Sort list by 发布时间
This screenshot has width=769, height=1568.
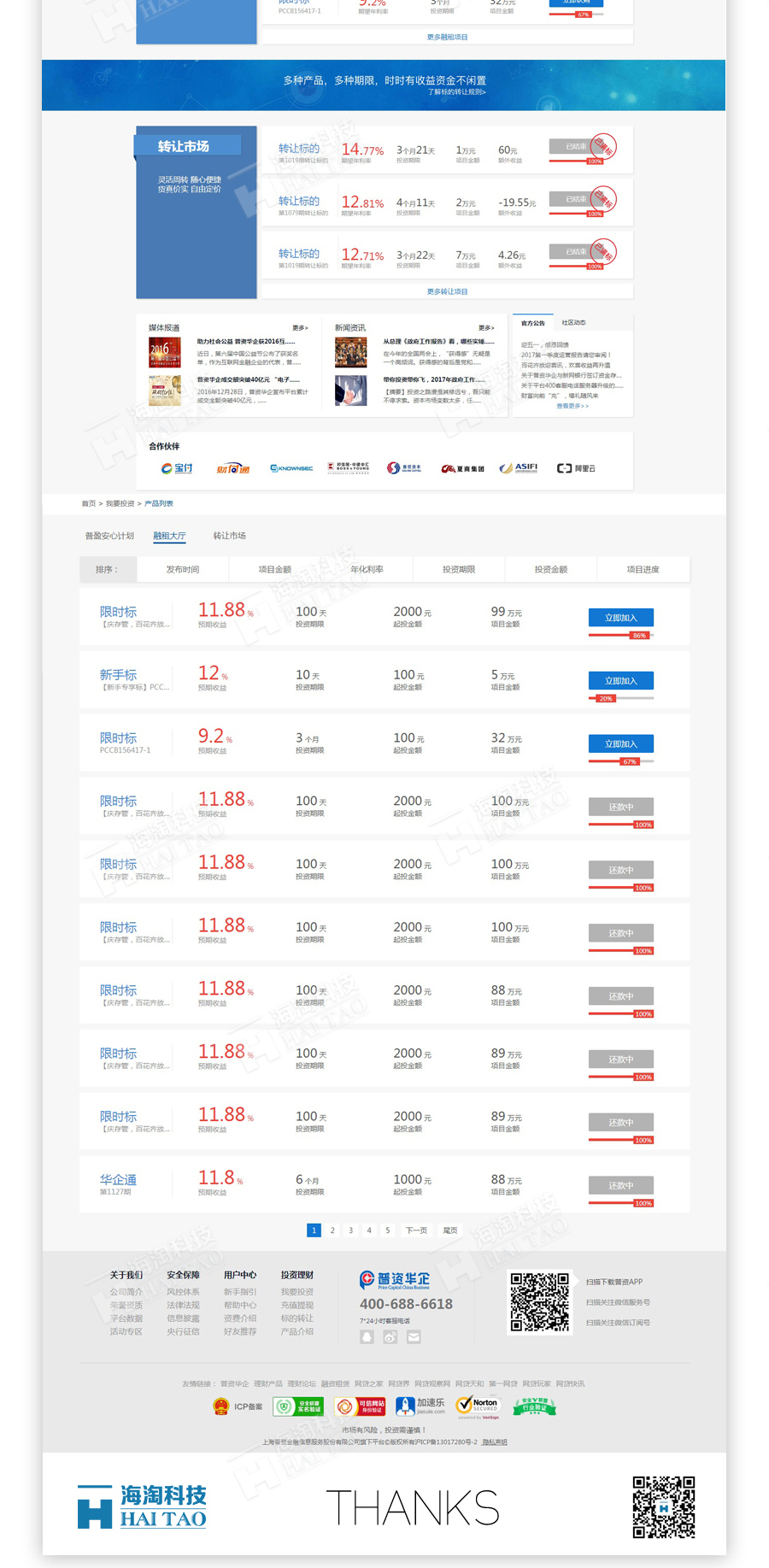(x=182, y=569)
